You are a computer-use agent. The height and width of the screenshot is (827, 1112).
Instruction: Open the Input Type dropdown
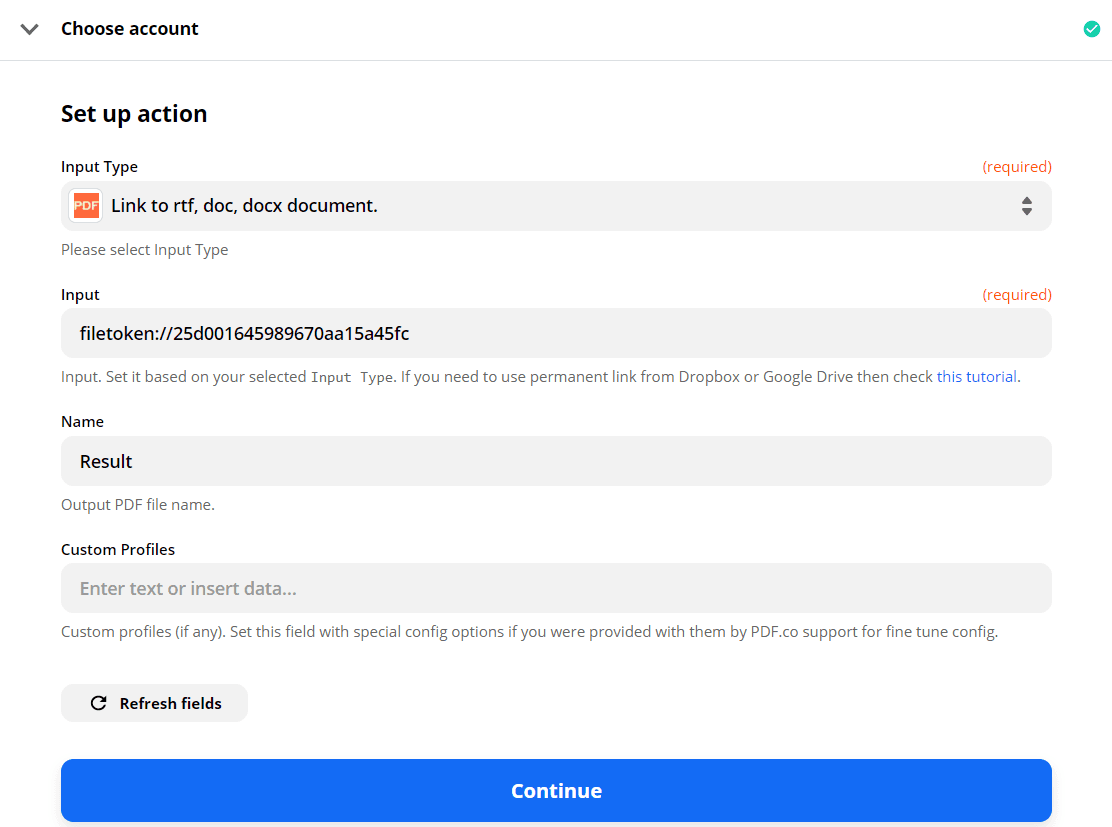click(556, 205)
